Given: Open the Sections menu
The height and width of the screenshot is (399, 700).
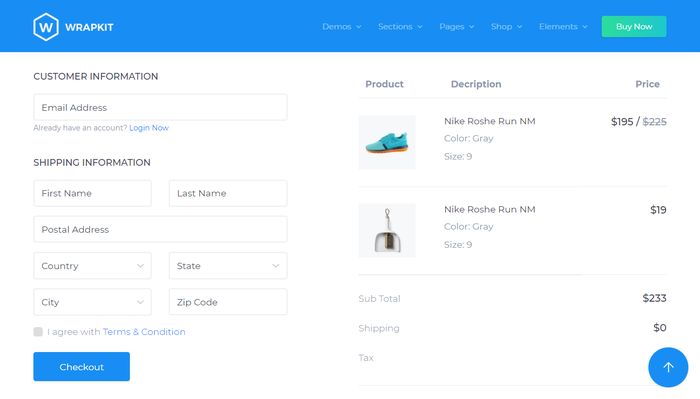Looking at the screenshot, I should point(400,27).
